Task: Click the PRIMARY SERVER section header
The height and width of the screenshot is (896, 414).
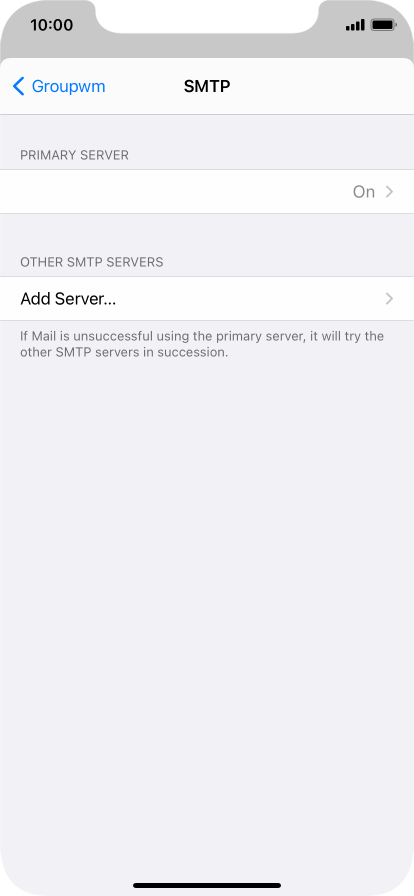Action: pos(74,155)
